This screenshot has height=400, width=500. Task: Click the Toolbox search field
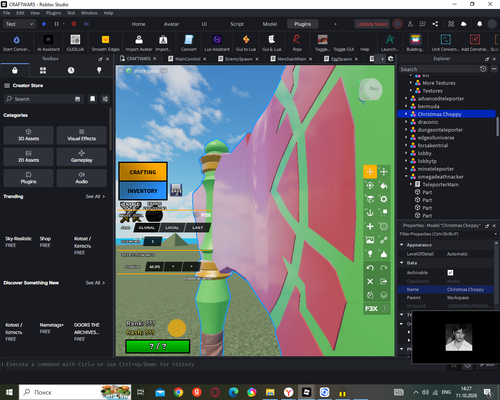click(43, 99)
